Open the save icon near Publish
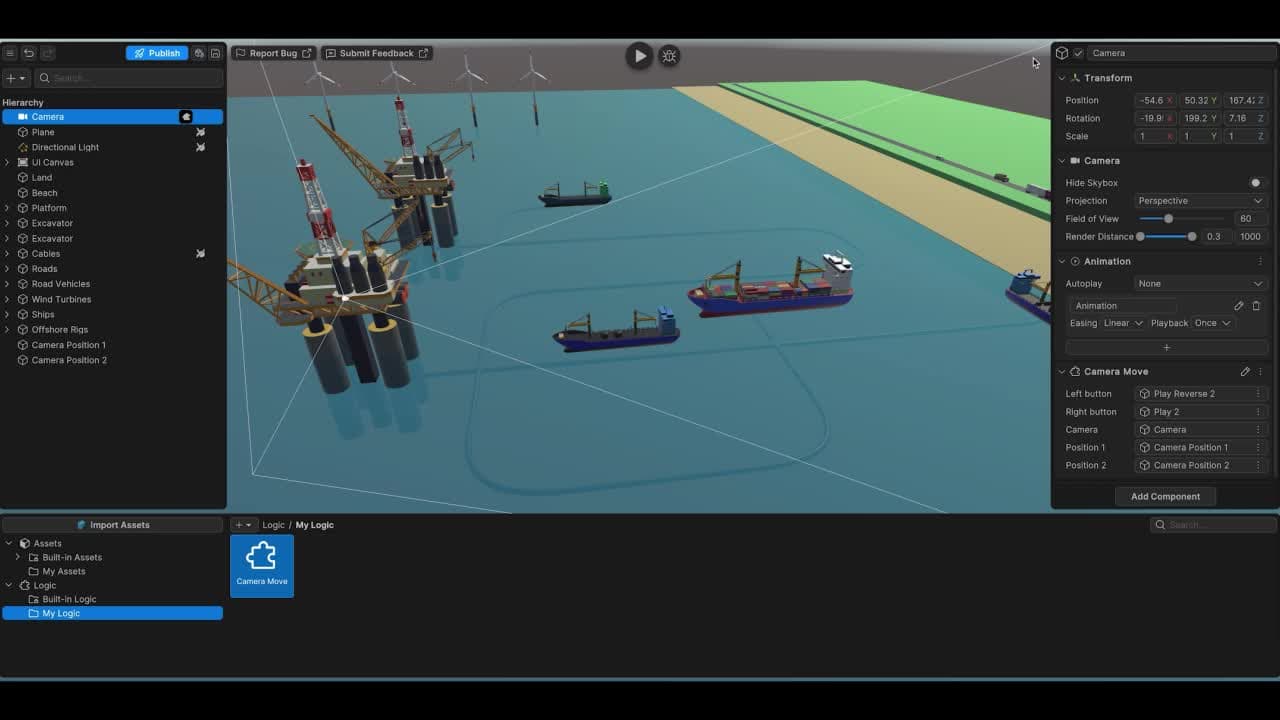Viewport: 1280px width, 720px height. 215,53
